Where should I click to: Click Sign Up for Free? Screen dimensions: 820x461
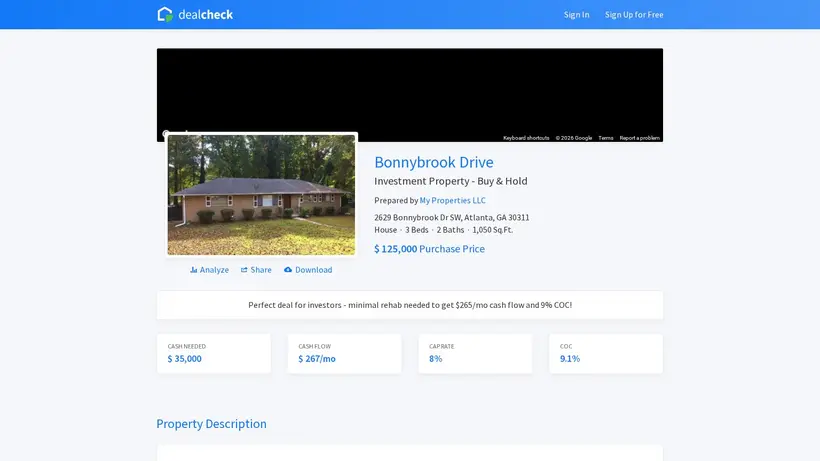[x=634, y=15]
